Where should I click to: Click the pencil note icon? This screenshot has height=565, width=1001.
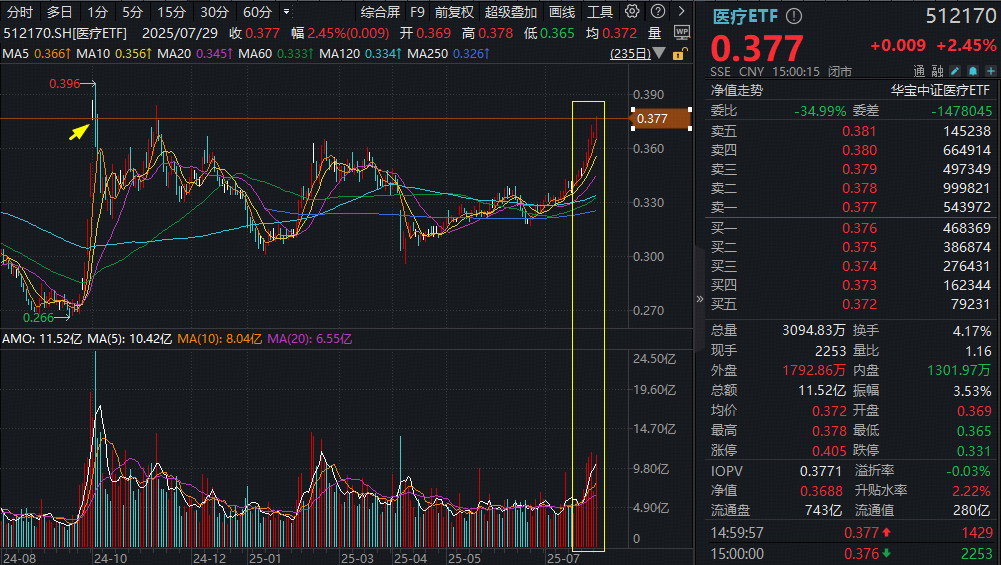coord(955,71)
